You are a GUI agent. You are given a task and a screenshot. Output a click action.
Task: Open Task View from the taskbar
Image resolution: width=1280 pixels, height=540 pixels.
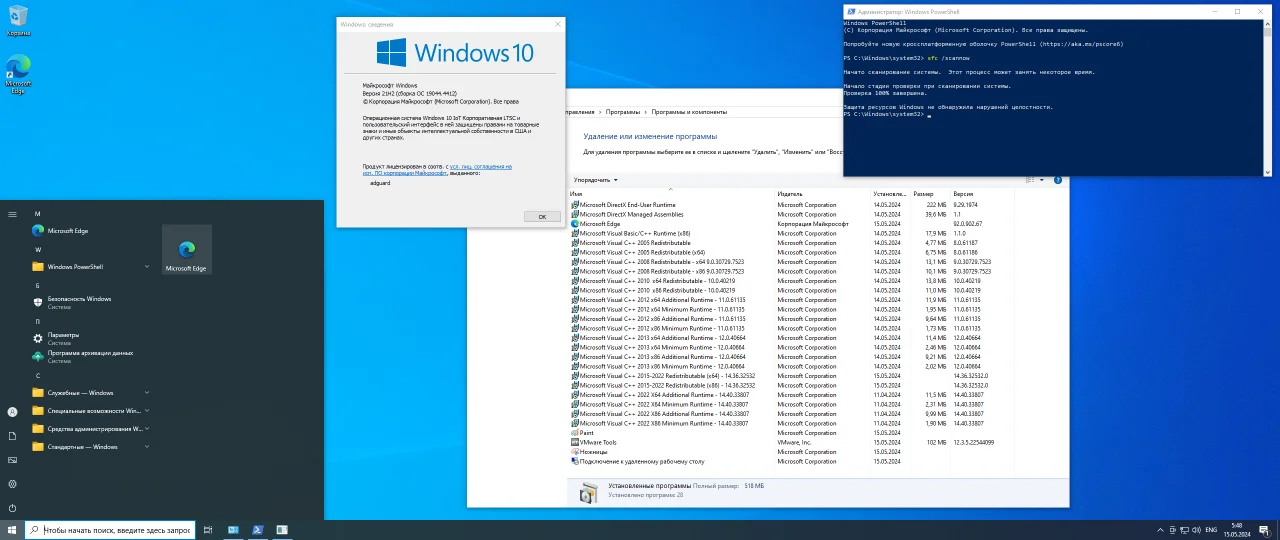(x=208, y=530)
